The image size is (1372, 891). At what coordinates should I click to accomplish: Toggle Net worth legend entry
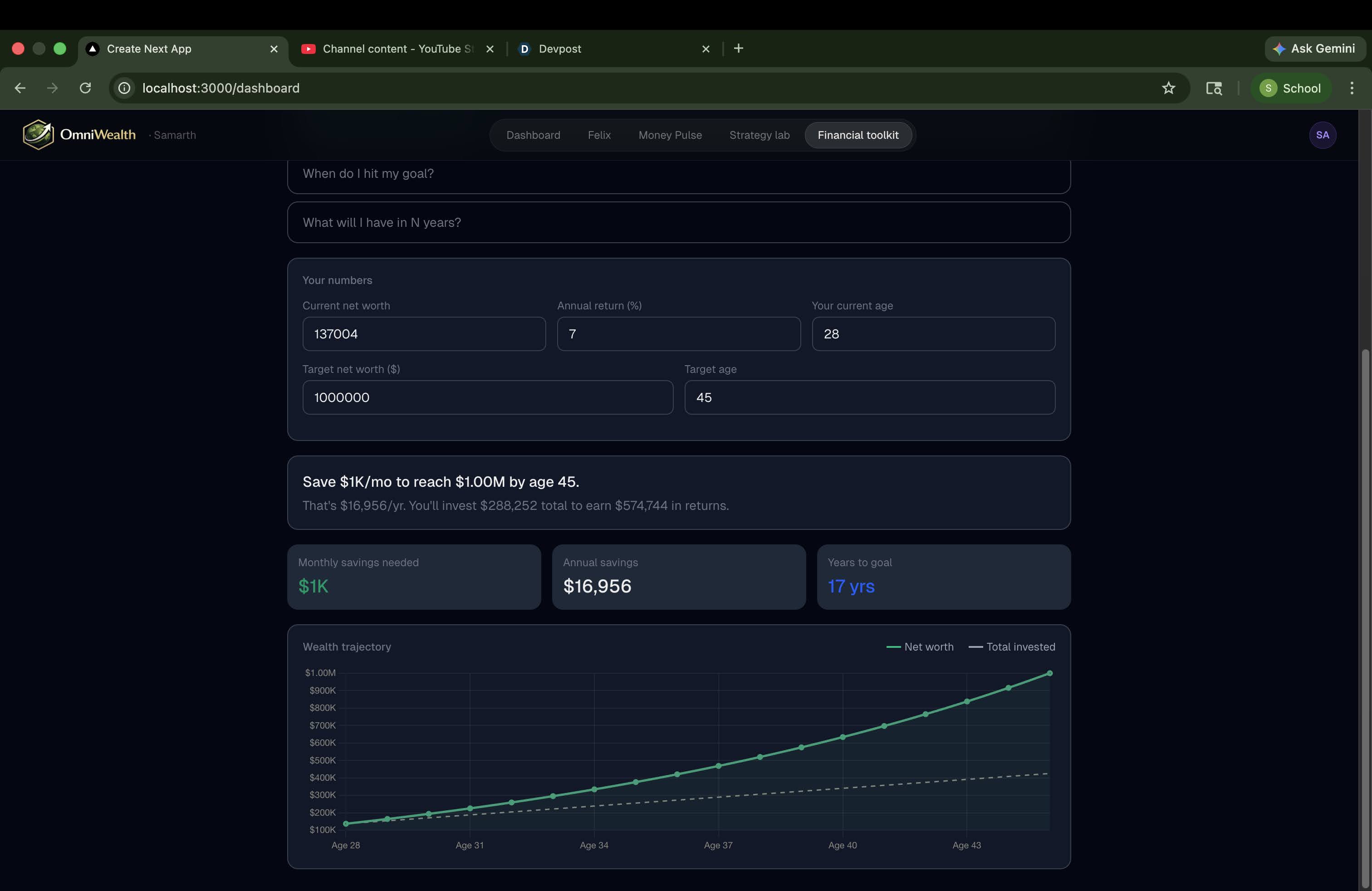pyautogui.click(x=920, y=646)
